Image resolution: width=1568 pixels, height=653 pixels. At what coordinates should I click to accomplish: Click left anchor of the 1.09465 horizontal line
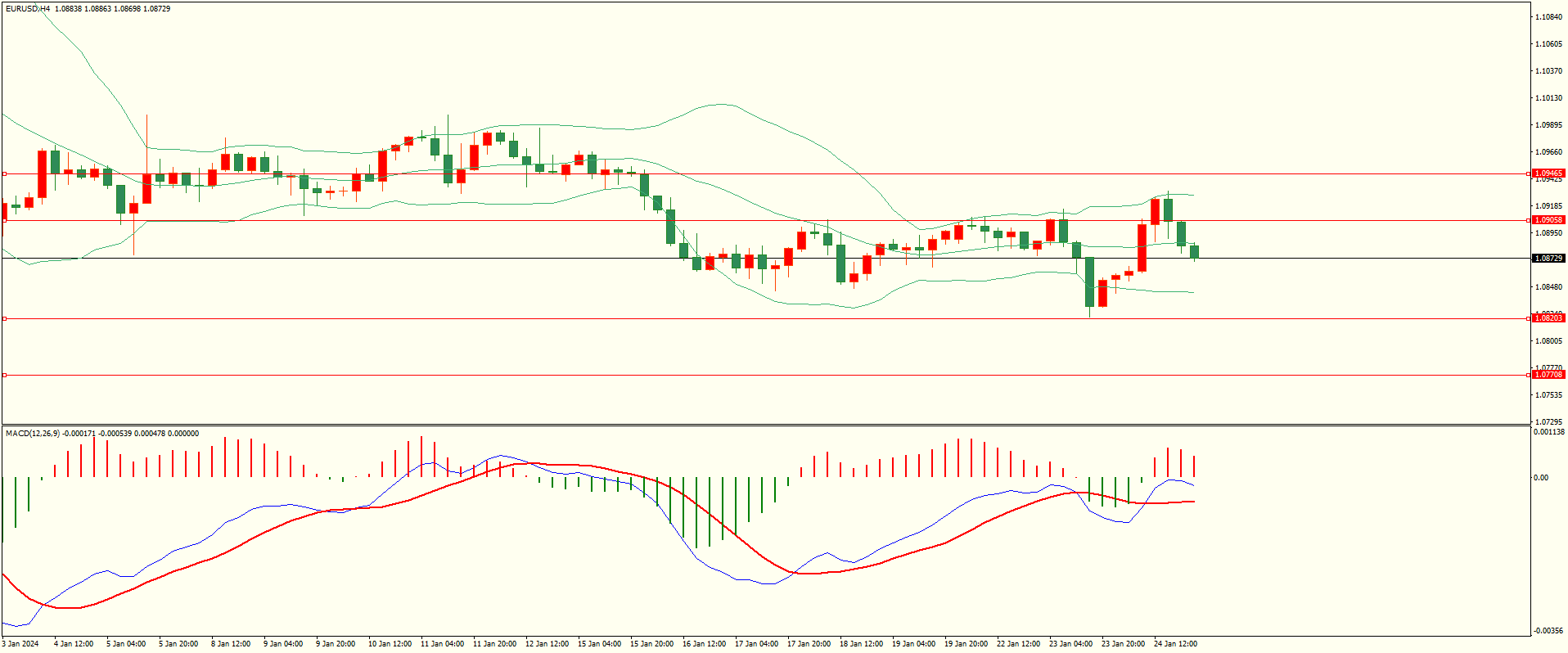point(4,173)
